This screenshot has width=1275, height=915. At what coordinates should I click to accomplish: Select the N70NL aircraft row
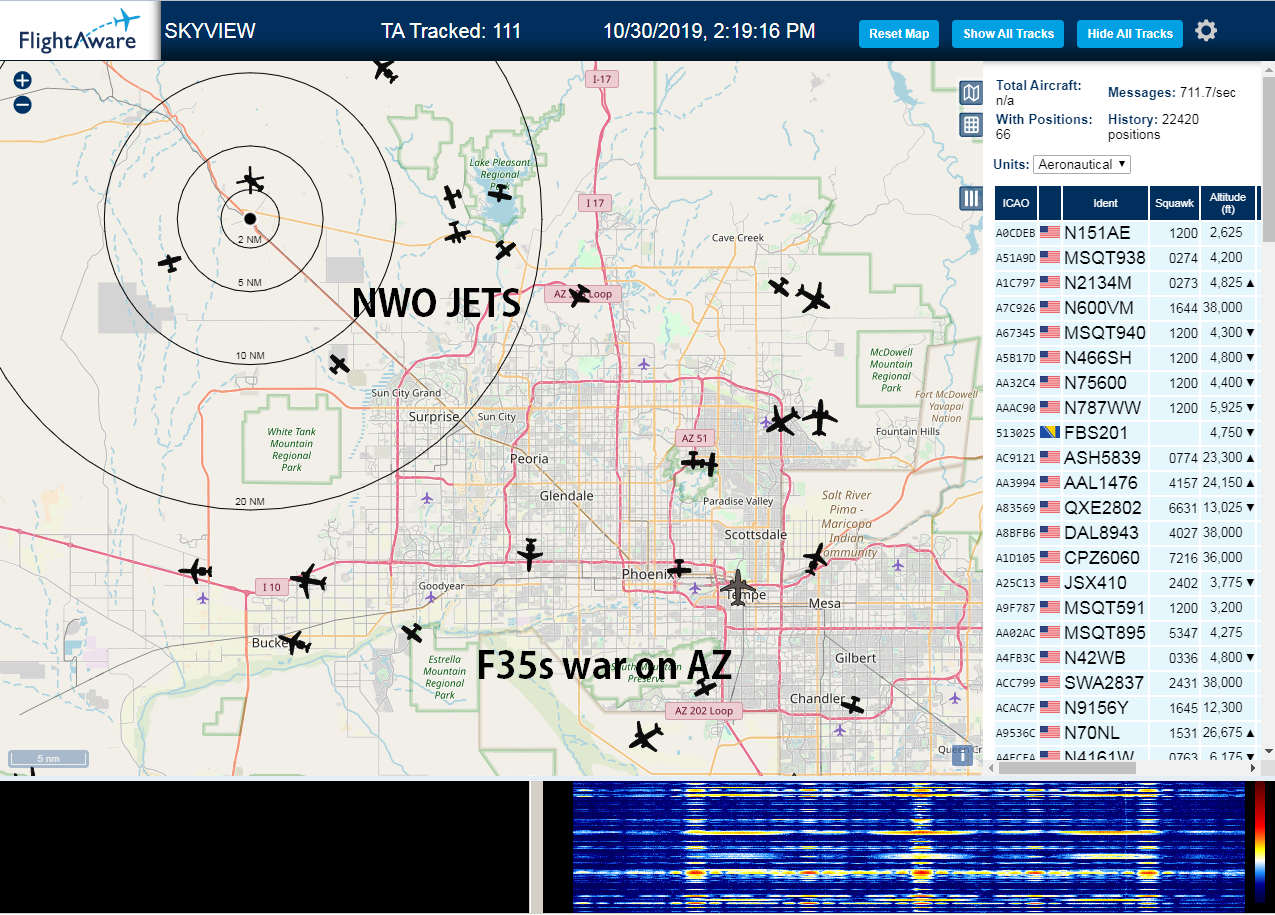[1127, 732]
